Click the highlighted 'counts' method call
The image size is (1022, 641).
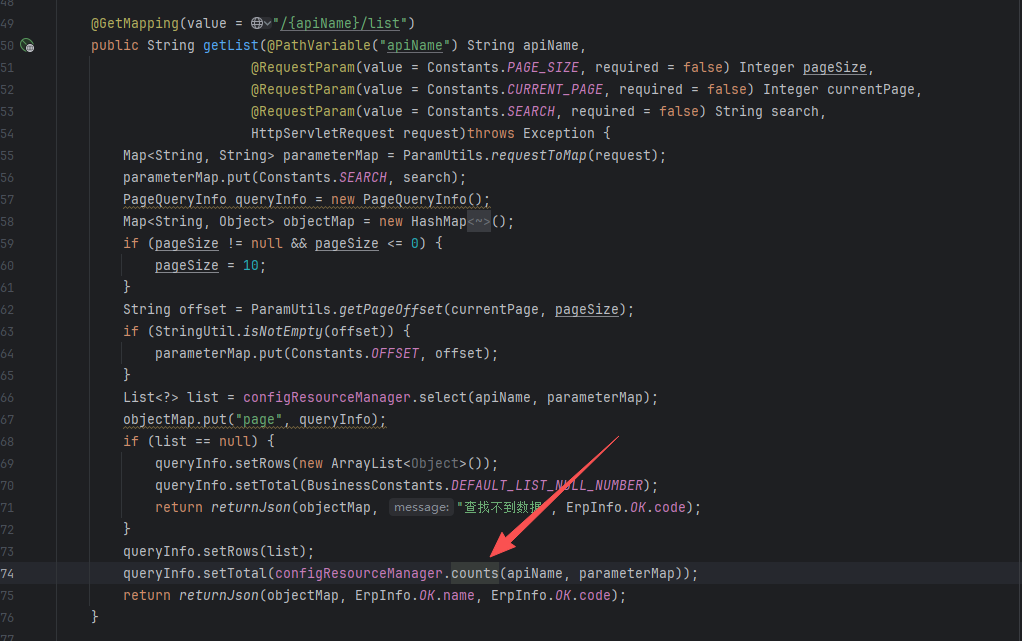pyautogui.click(x=474, y=573)
